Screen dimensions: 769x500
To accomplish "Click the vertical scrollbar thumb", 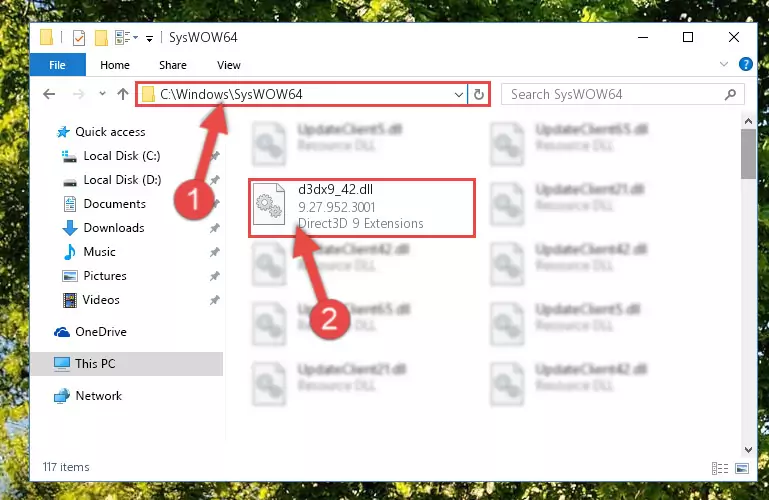I will click(x=748, y=154).
